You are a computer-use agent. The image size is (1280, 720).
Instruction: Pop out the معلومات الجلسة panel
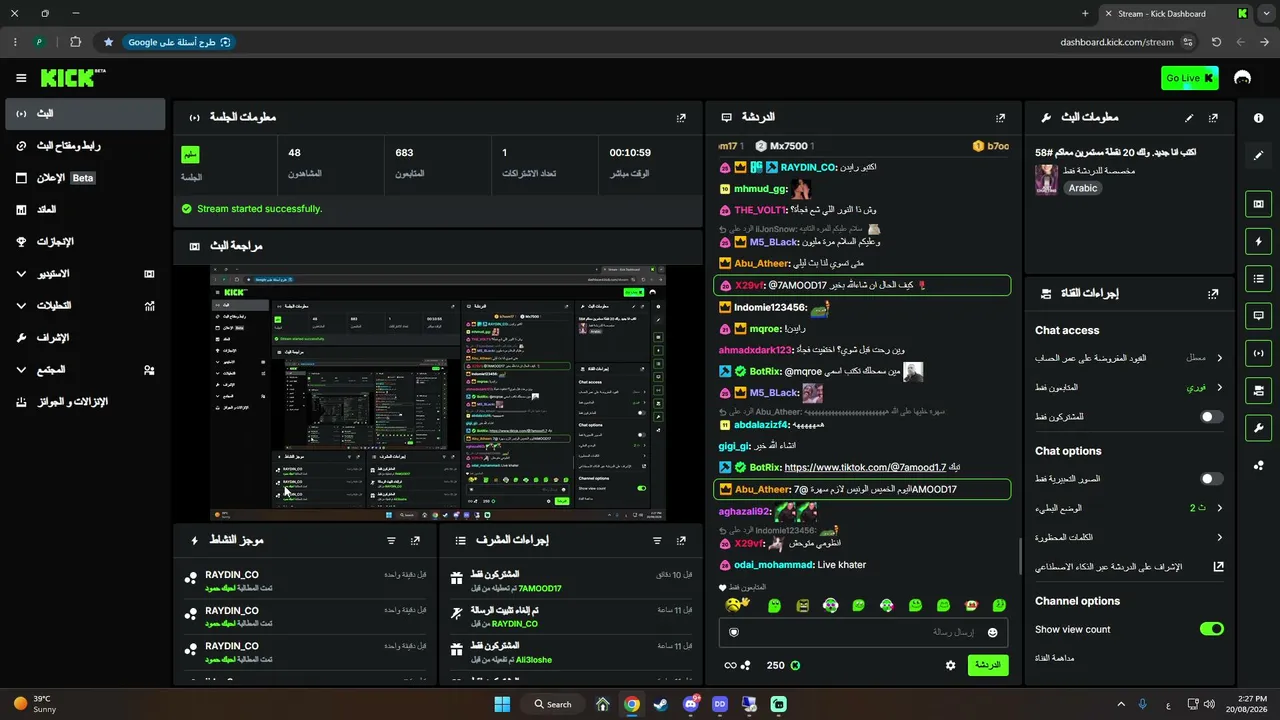coord(681,118)
